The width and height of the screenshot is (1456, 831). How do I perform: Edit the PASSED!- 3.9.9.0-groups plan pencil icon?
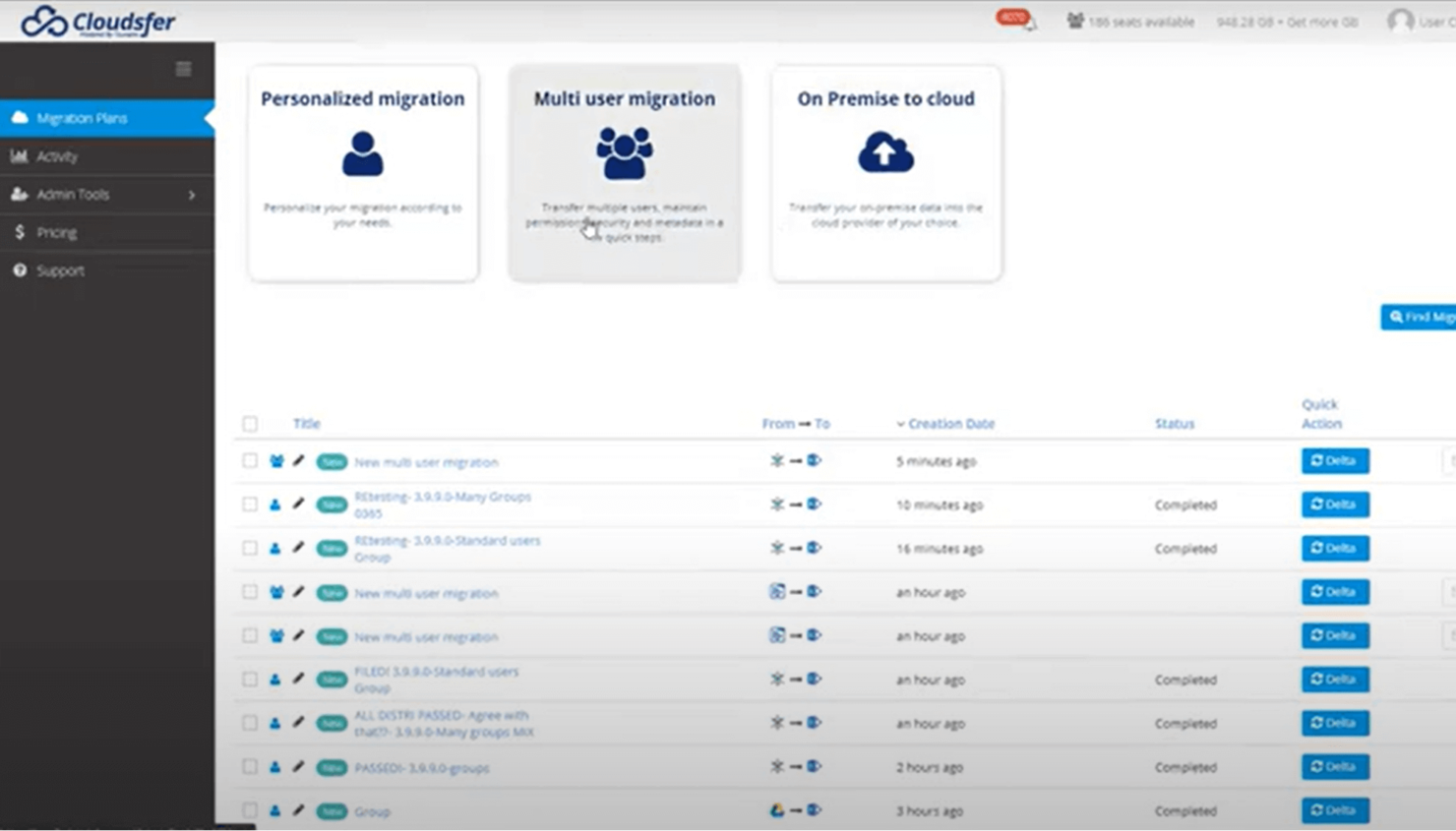(299, 767)
